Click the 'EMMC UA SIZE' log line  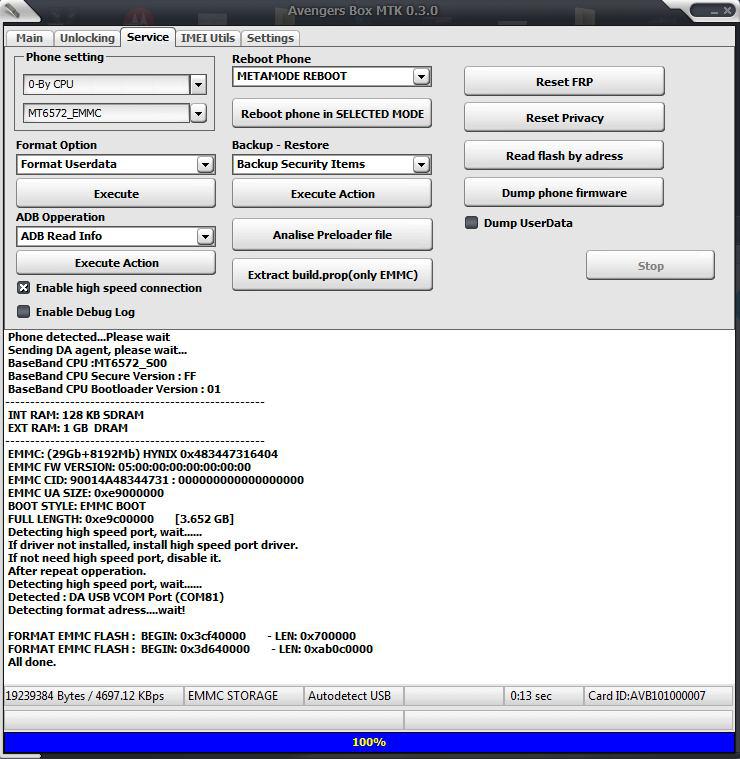(86, 493)
